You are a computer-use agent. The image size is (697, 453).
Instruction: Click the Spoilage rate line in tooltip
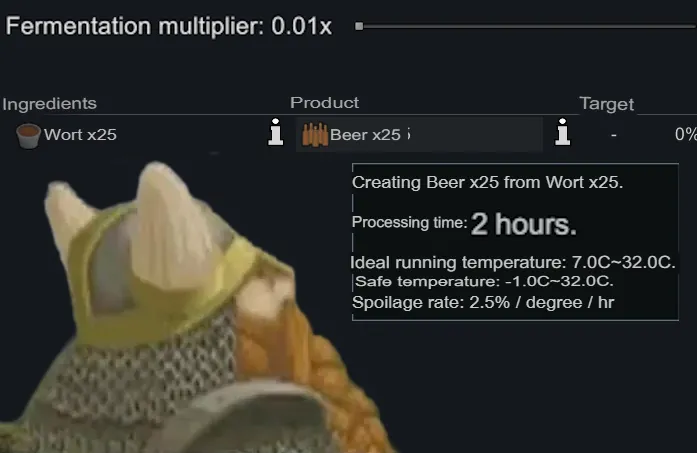483,302
